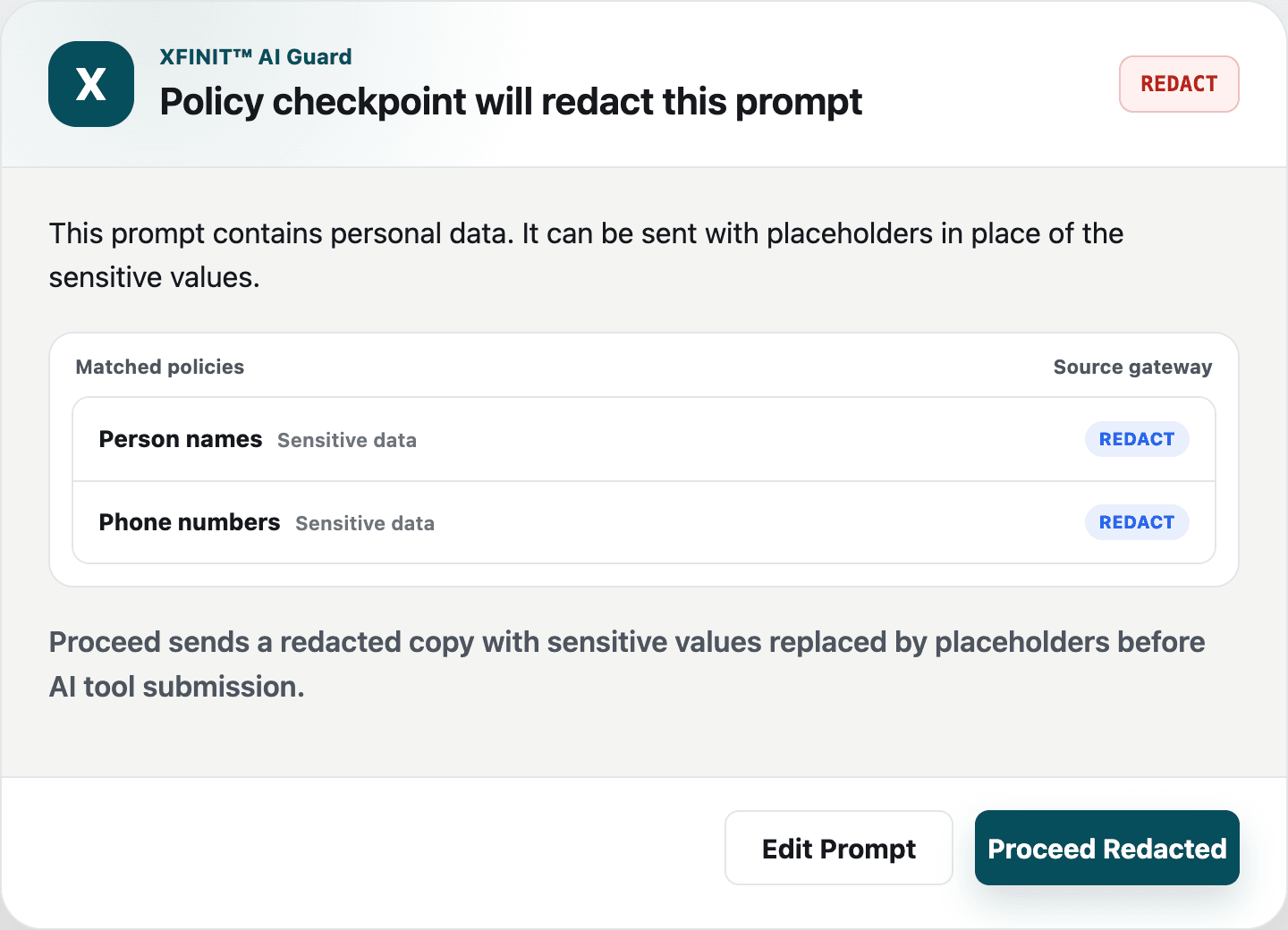Click the Policy checkpoint headline
The width and height of the screenshot is (1288, 930).
click(511, 102)
